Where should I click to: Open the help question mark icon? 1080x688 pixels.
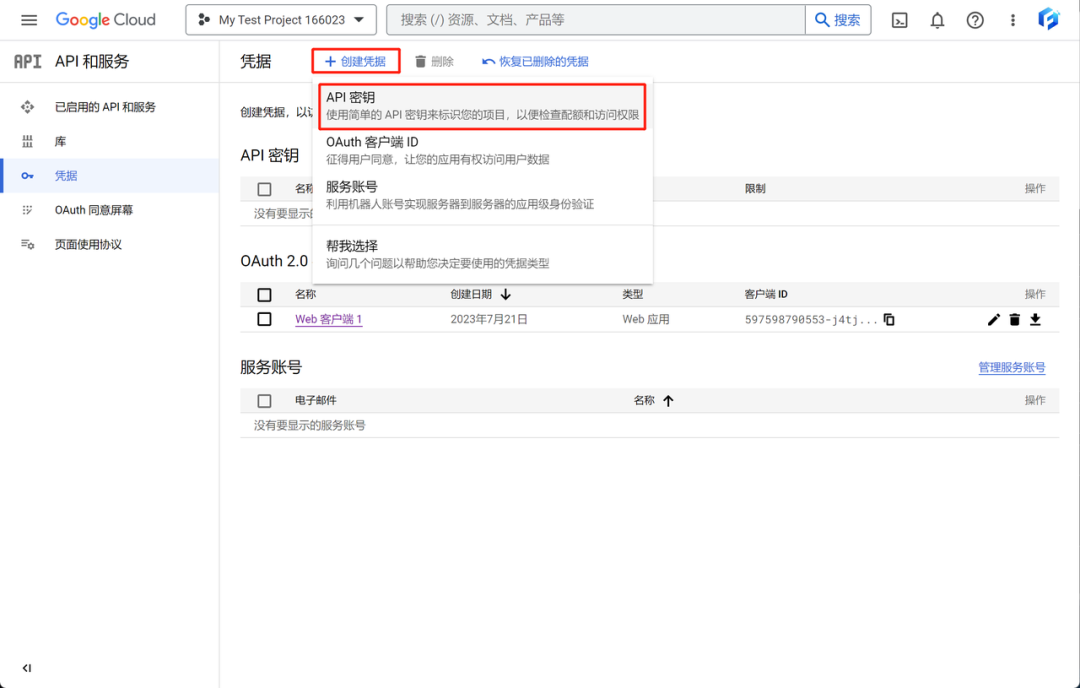point(975,20)
